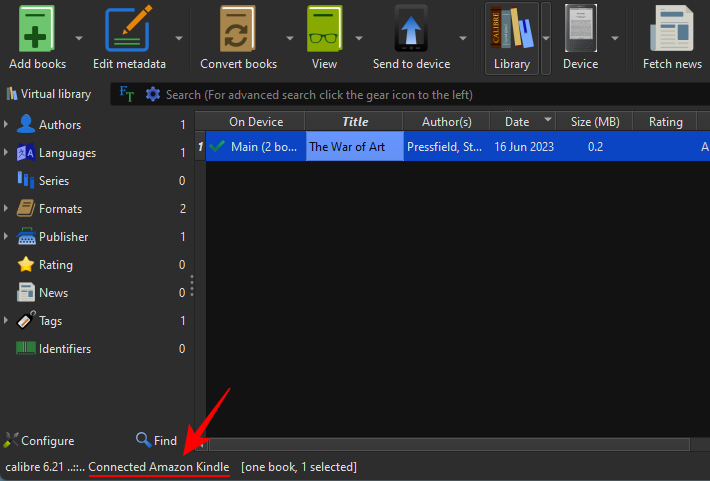This screenshot has height=481, width=710.
Task: Sort by the Date column header
Action: [517, 122]
